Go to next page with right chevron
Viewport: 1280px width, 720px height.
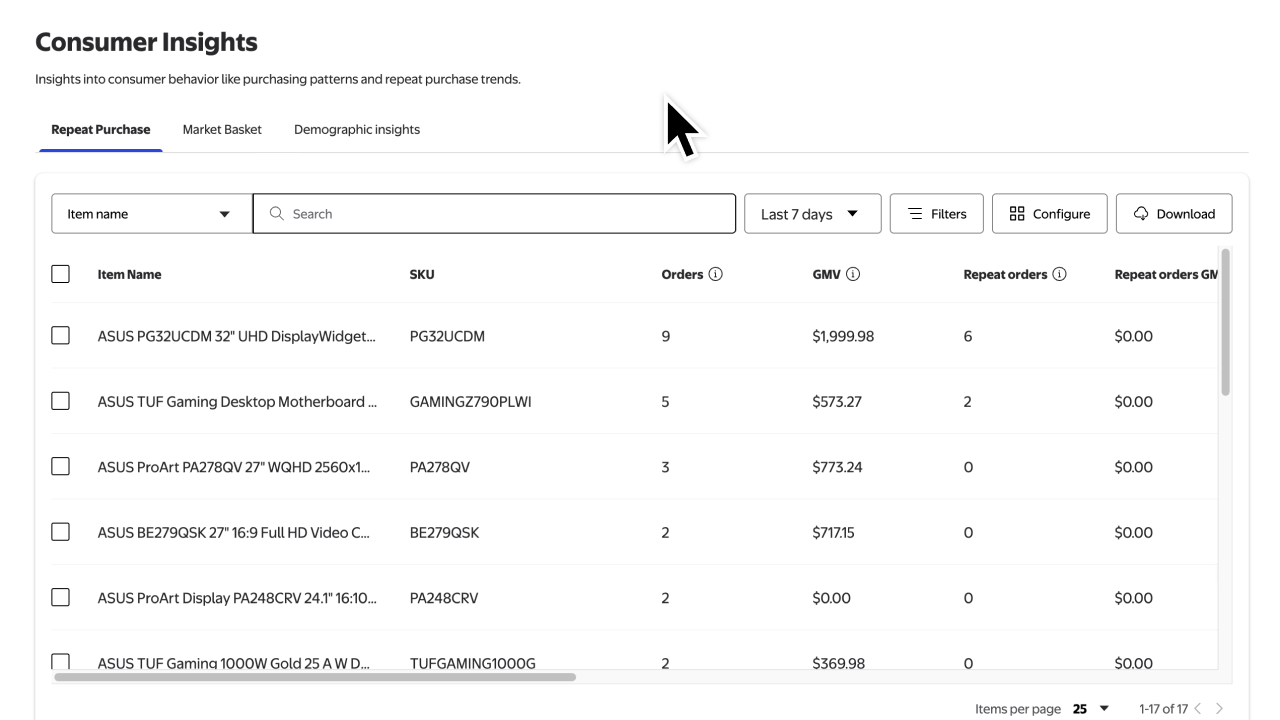pos(1219,709)
